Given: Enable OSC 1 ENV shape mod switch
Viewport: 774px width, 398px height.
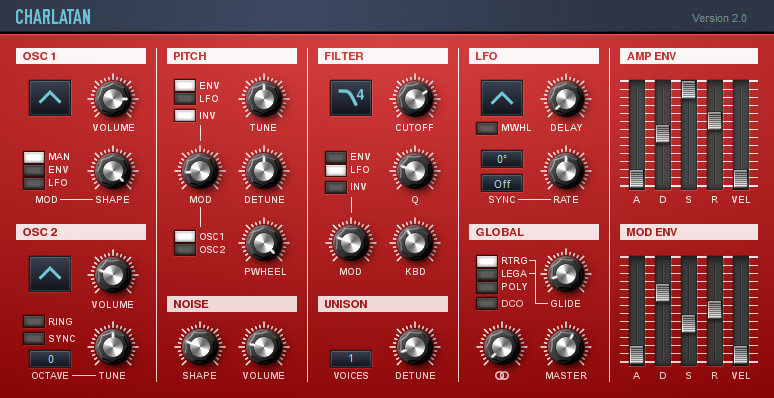Looking at the screenshot, I should pos(34,170).
